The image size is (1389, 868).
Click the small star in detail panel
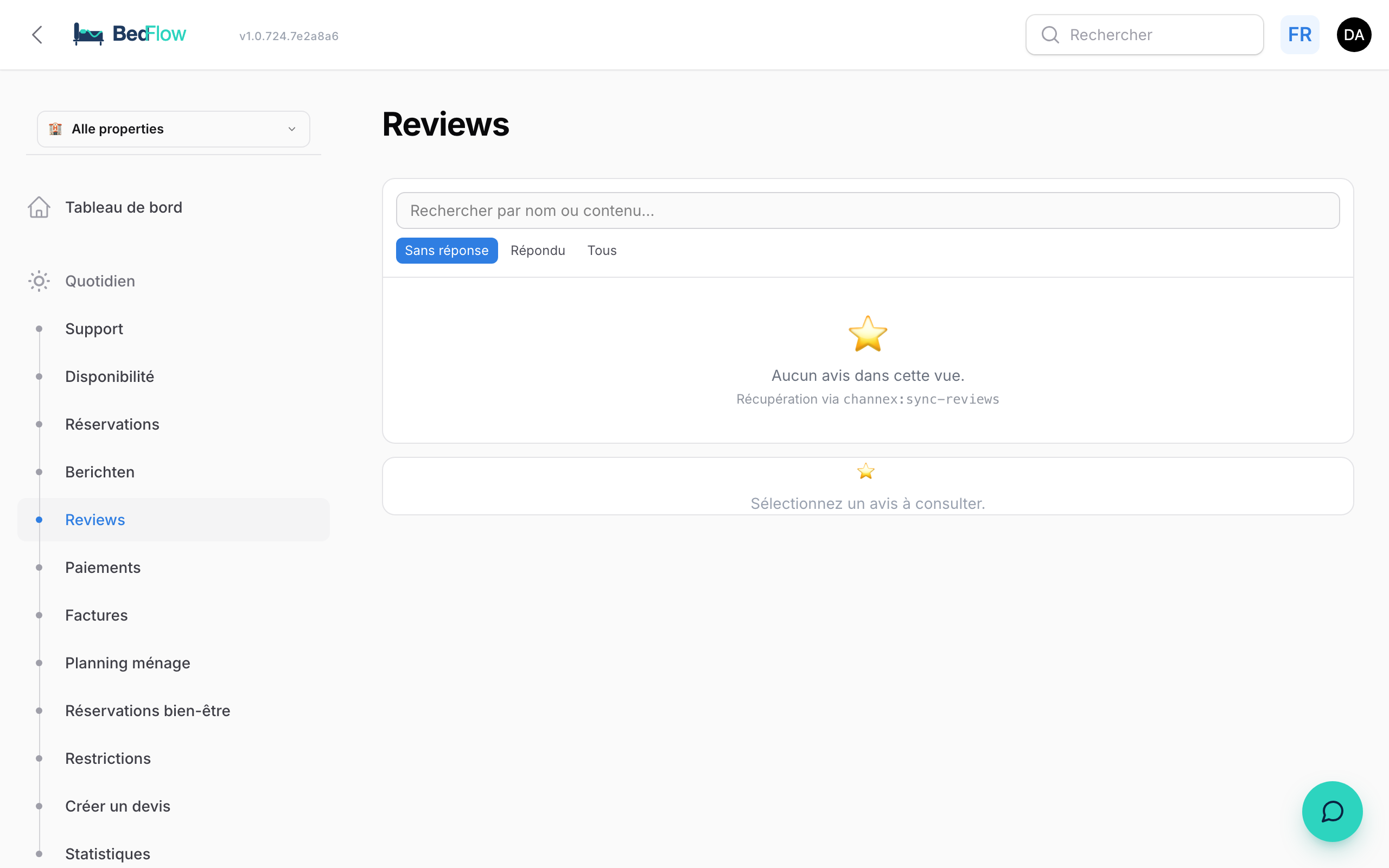pyautogui.click(x=865, y=471)
